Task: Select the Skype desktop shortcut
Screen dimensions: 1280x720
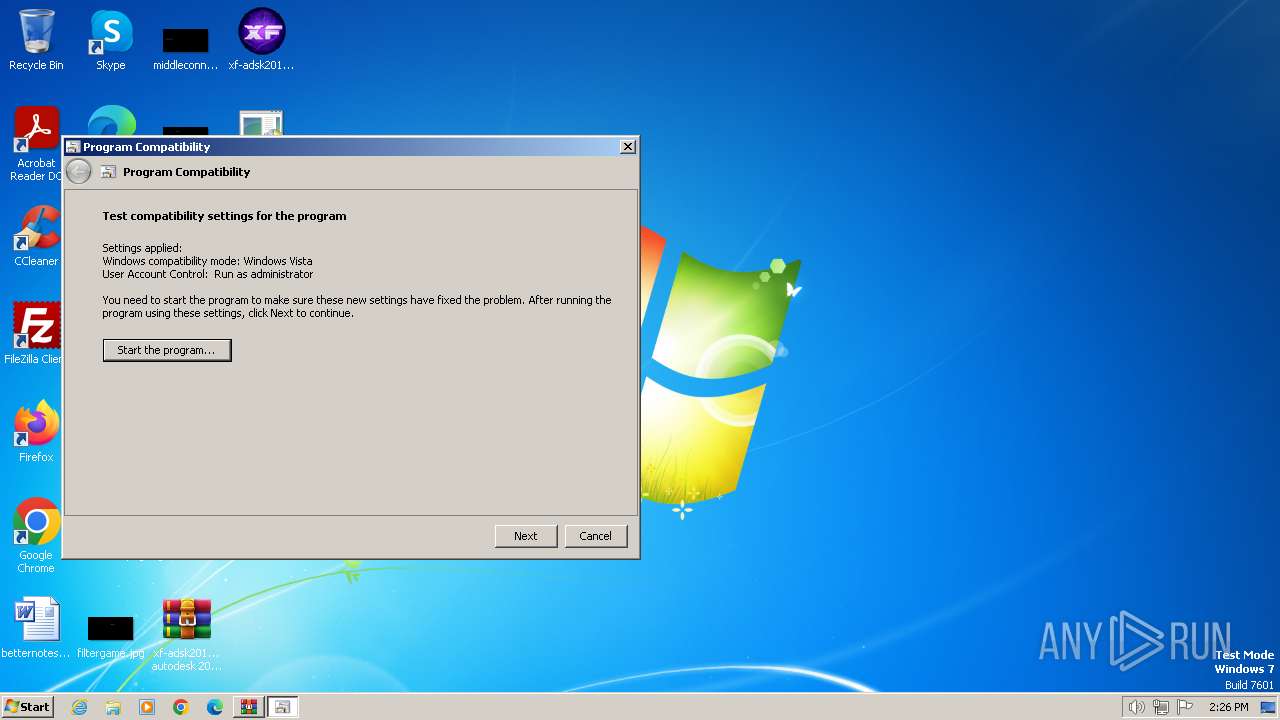Action: [x=111, y=40]
